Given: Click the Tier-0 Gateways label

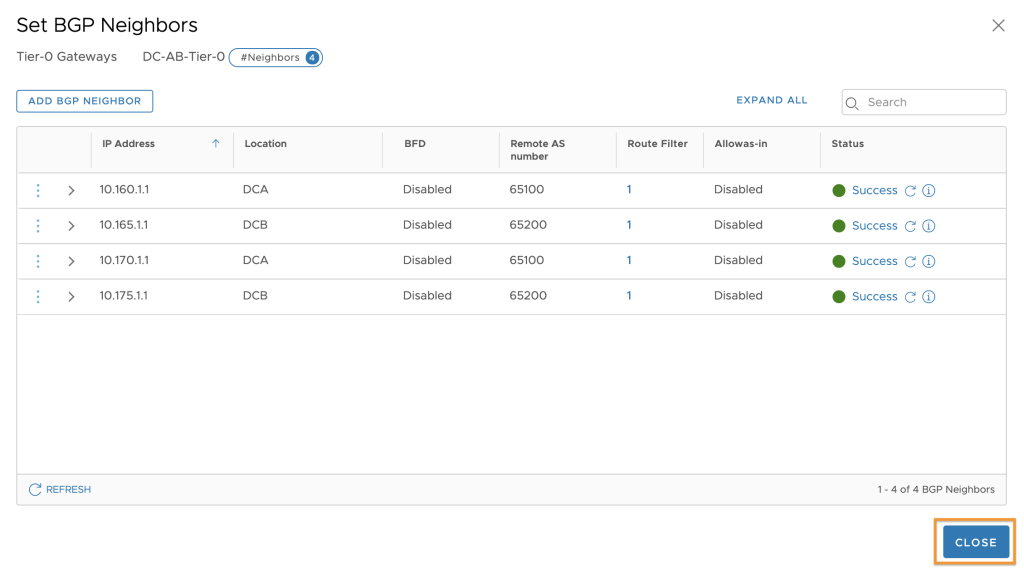Looking at the screenshot, I should (67, 57).
